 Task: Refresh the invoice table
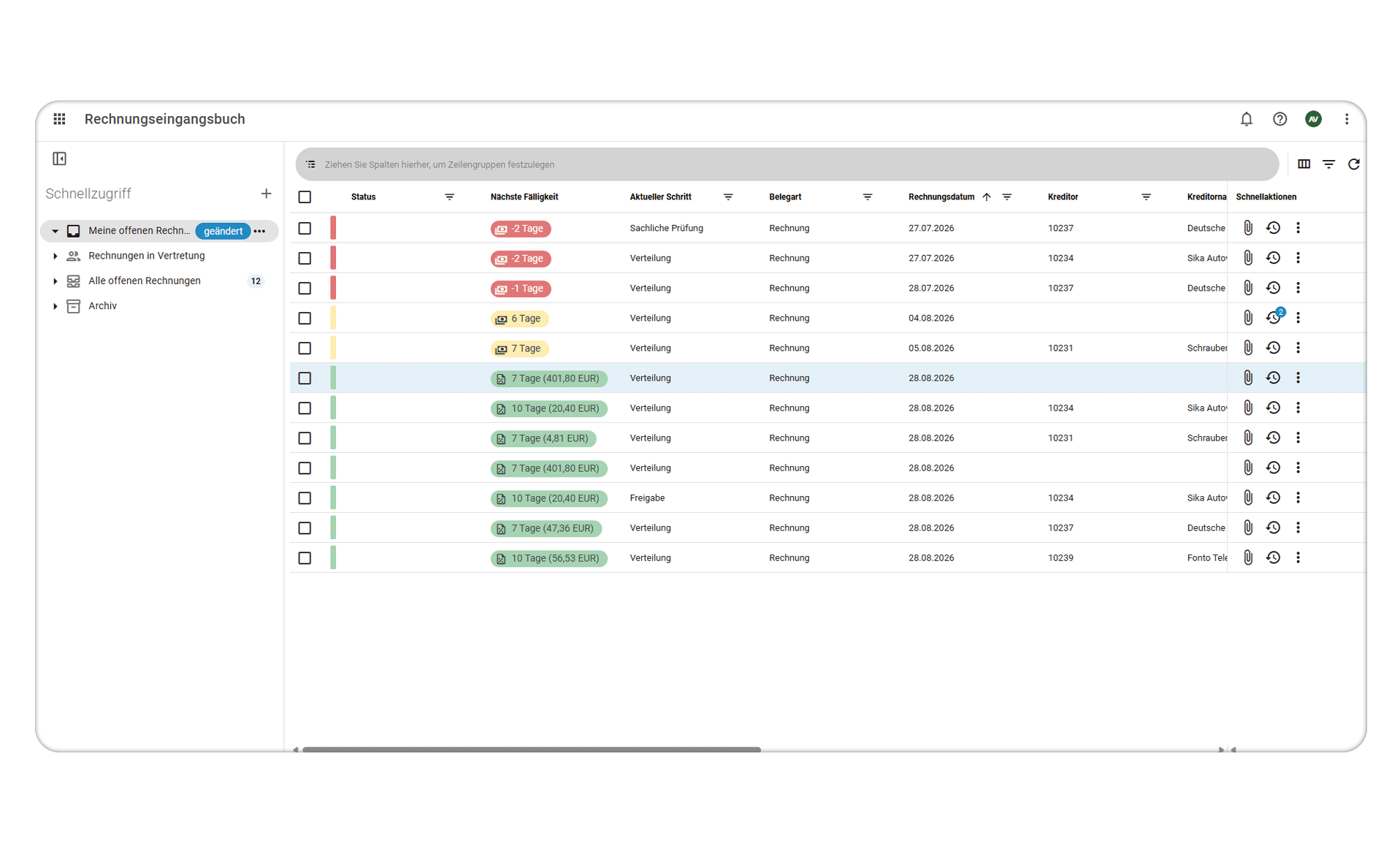click(x=1353, y=164)
